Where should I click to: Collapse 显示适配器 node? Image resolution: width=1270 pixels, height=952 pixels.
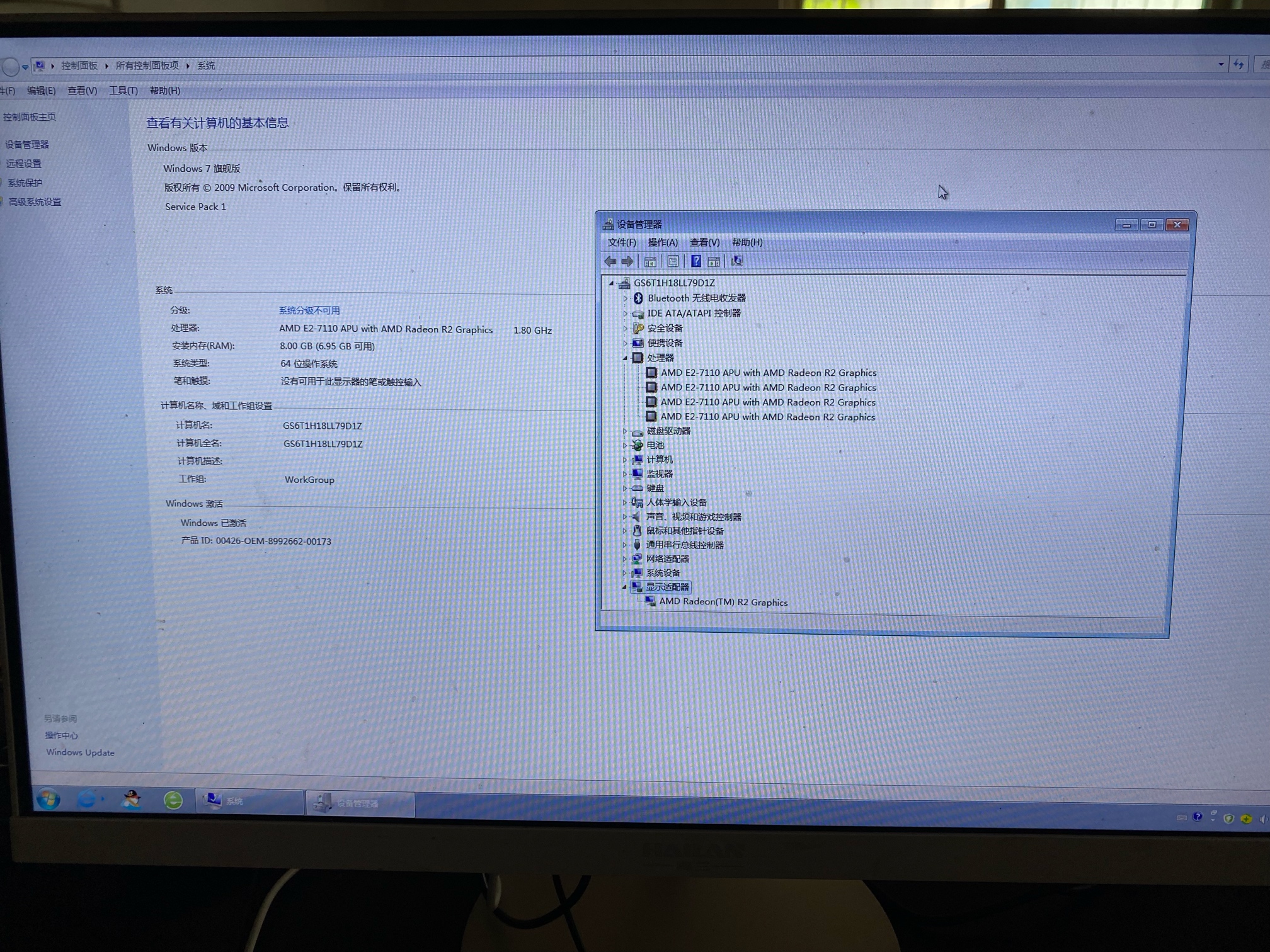coord(624,587)
